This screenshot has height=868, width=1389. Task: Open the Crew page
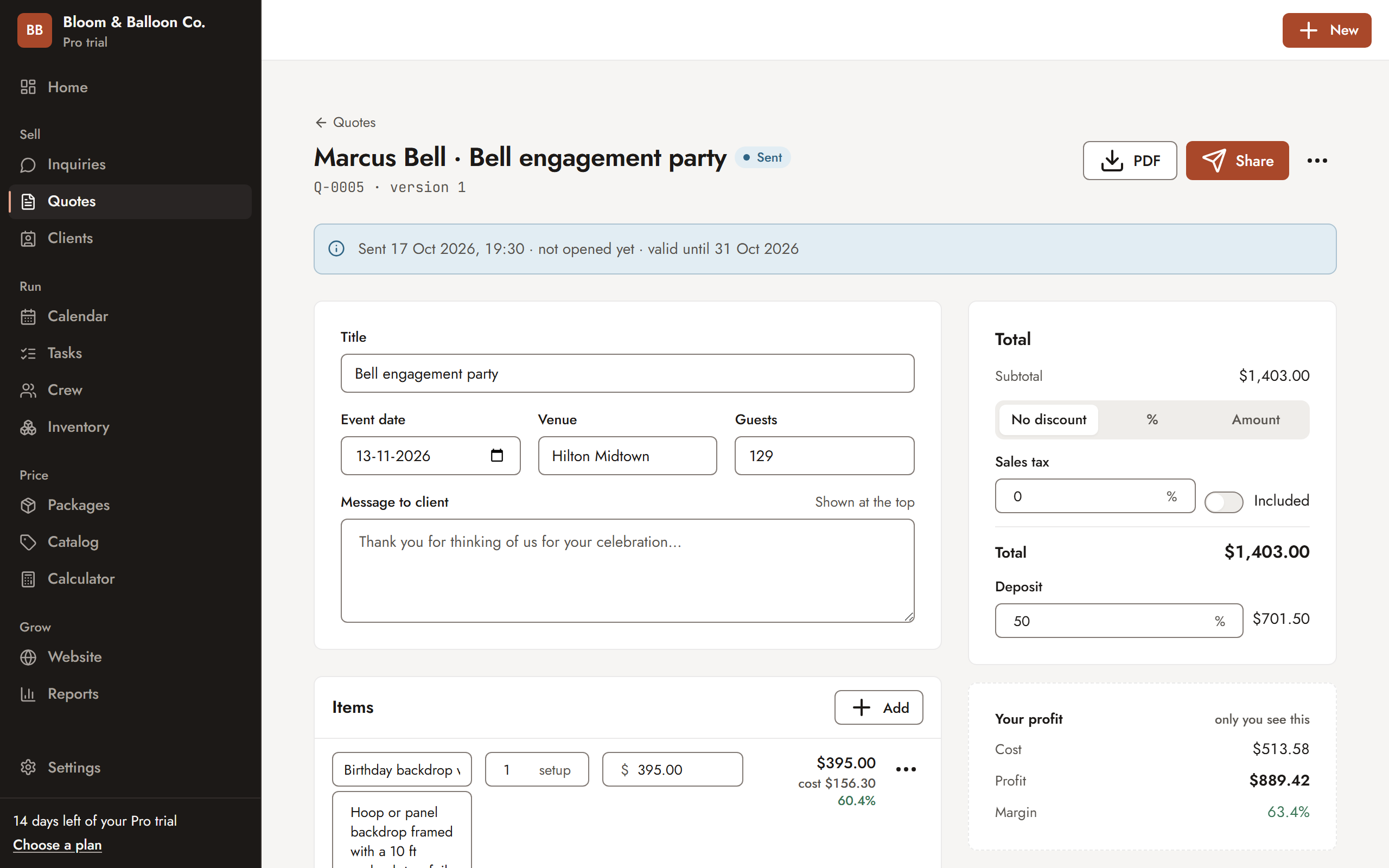(x=130, y=391)
